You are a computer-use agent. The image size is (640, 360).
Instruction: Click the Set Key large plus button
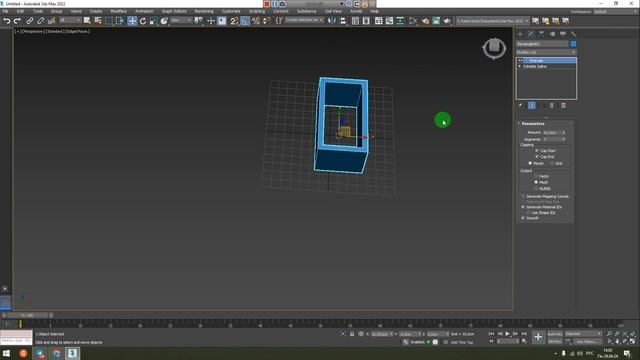[x=538, y=337]
